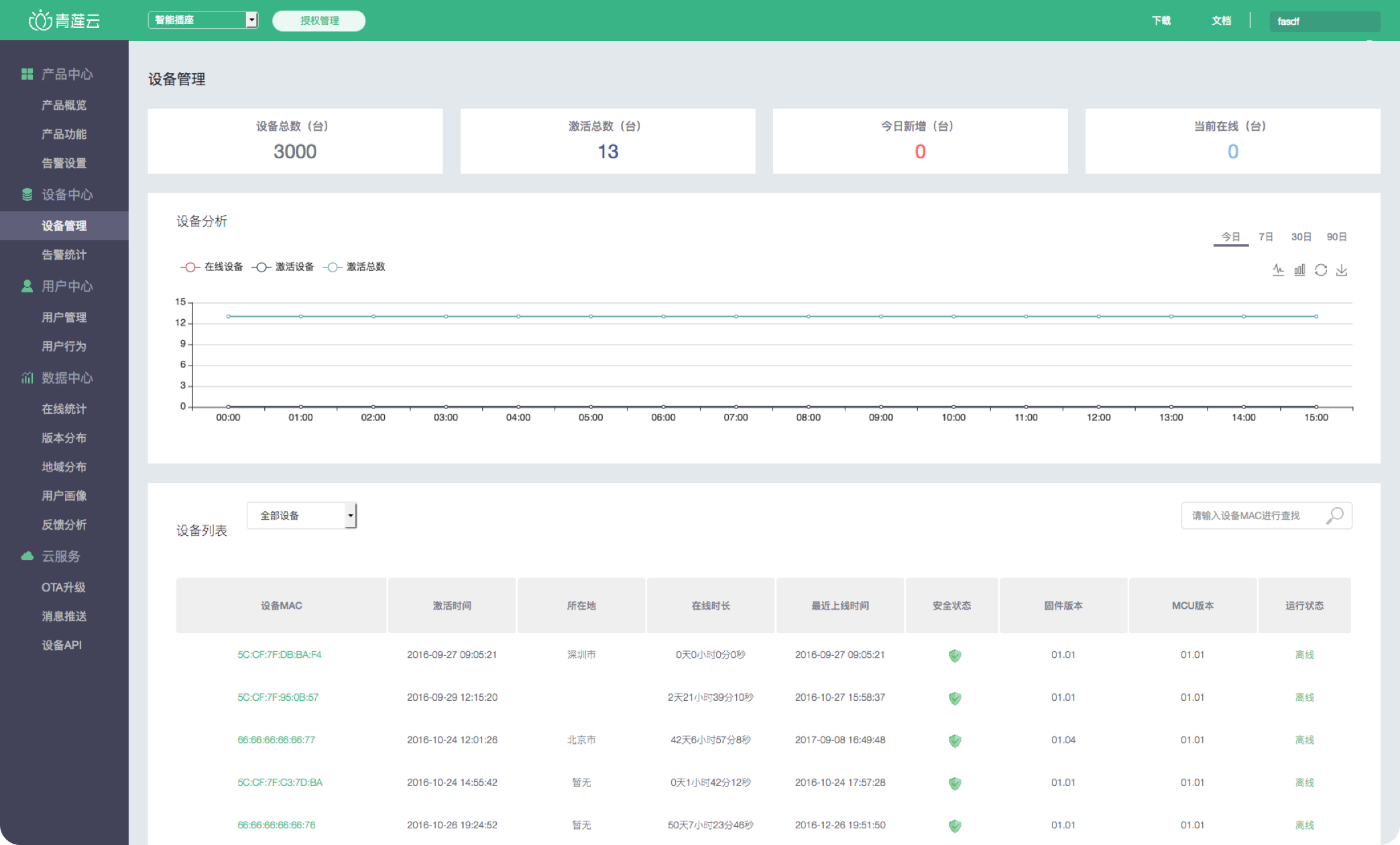Click the chart restore/refresh icon
The width and height of the screenshot is (1400, 845).
pyautogui.click(x=1321, y=270)
